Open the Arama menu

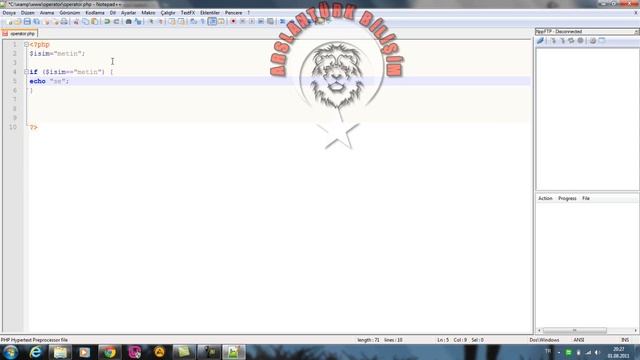click(47, 13)
